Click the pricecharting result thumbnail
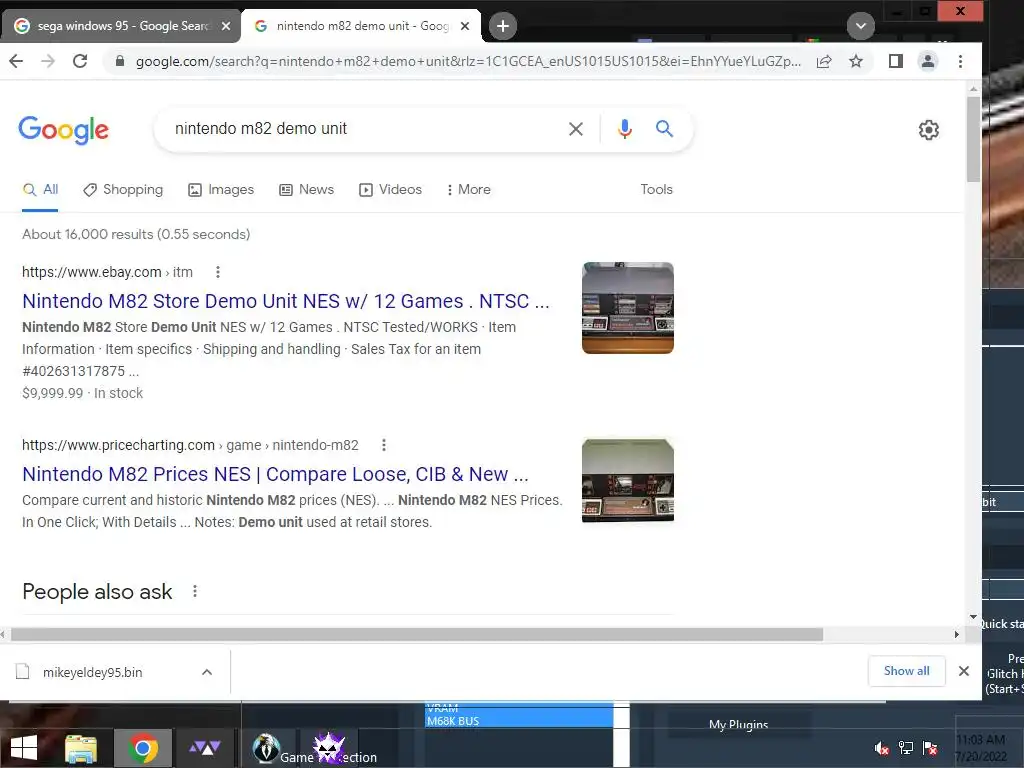1024x768 pixels. point(628,481)
